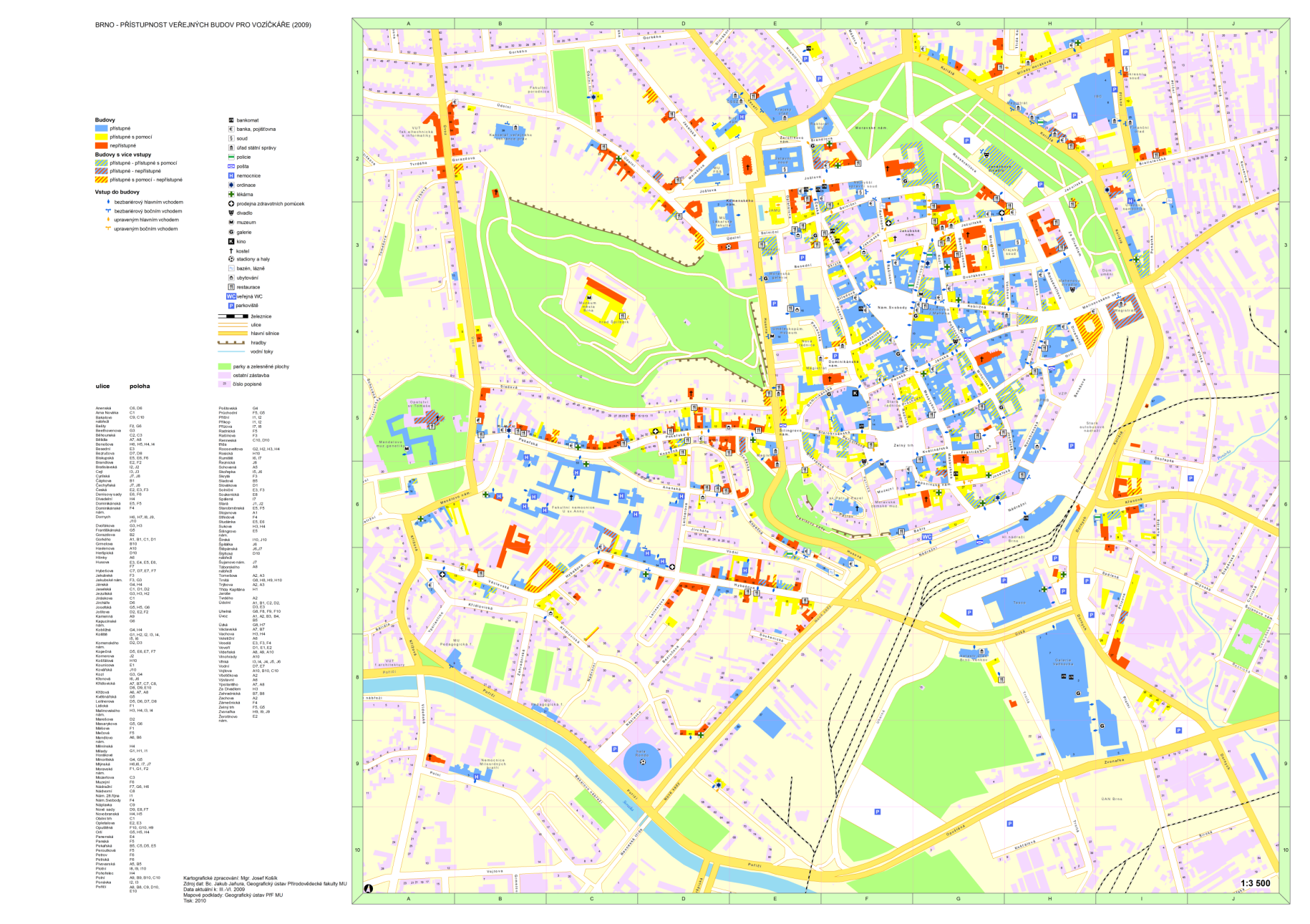Screen dimensions: 1310x924
Task: Click the ordinace legend icon
Action: click(x=231, y=185)
